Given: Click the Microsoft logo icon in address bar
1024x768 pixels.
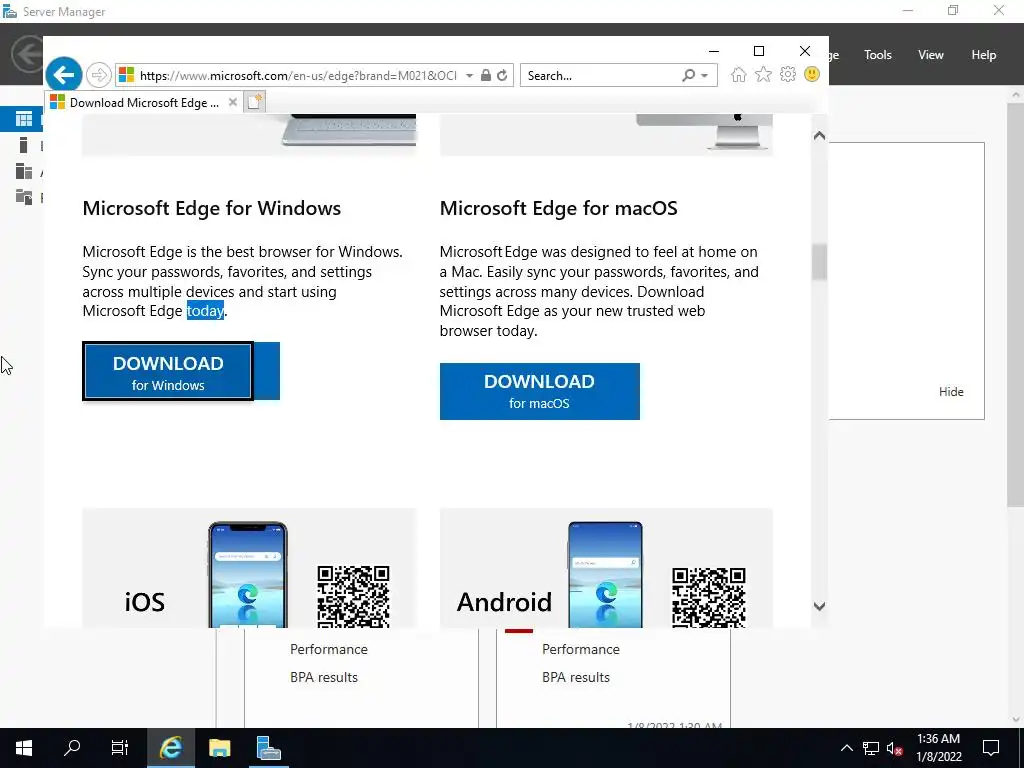Looking at the screenshot, I should 127,76.
